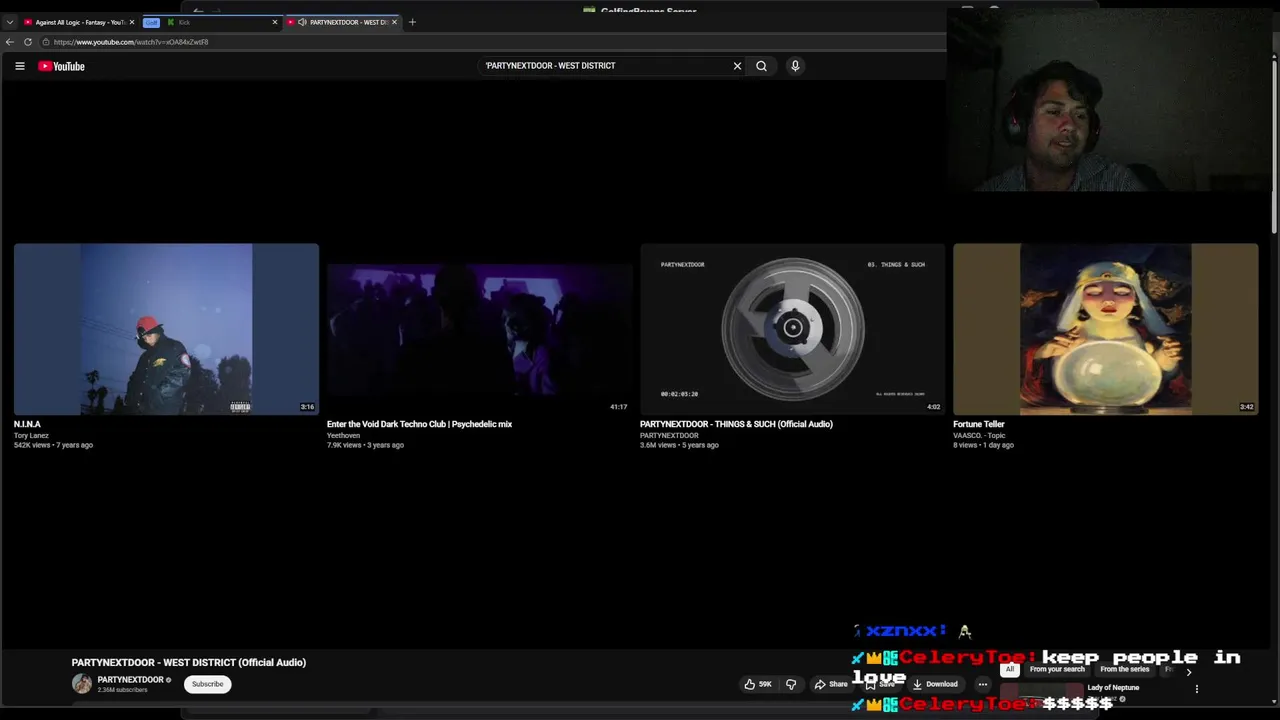Close the PARTYNEXTDOOR - WEST DISTRICT tab
Image resolution: width=1280 pixels, height=720 pixels.
click(x=394, y=22)
